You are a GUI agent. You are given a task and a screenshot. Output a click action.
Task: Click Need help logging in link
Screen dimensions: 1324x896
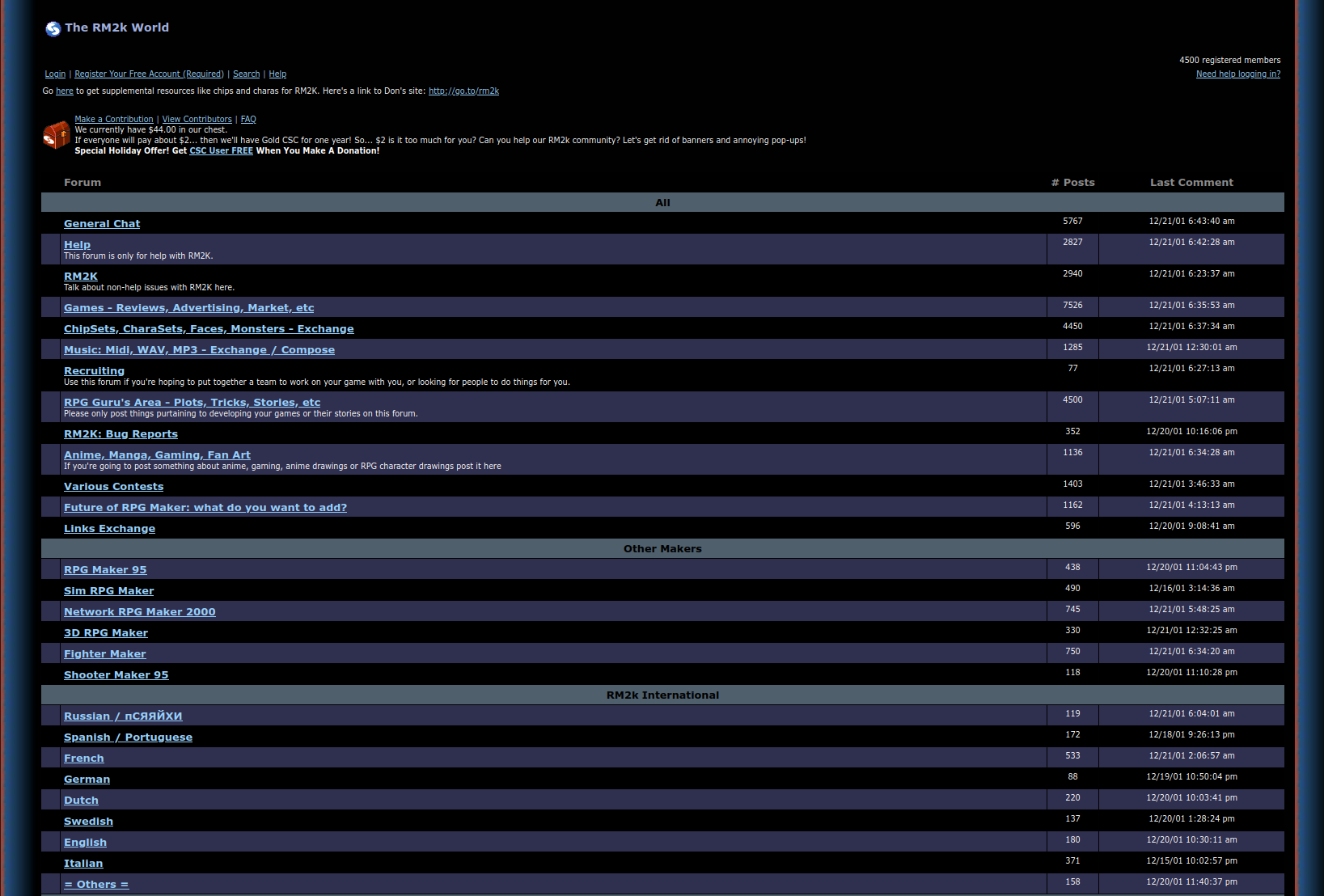click(x=1237, y=74)
